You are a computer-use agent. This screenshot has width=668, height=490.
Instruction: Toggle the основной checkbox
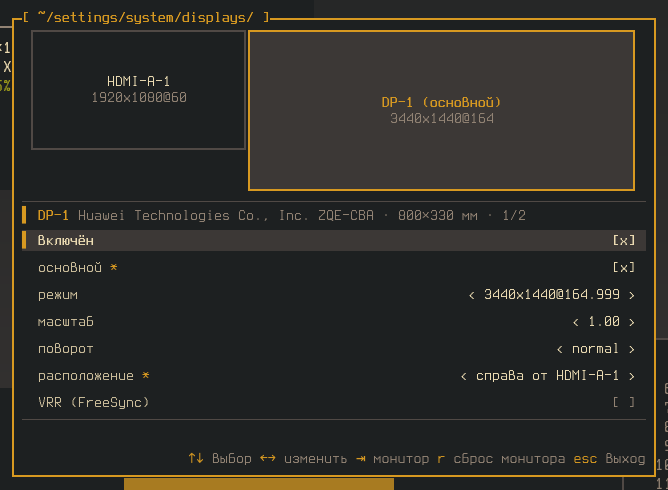click(x=624, y=268)
